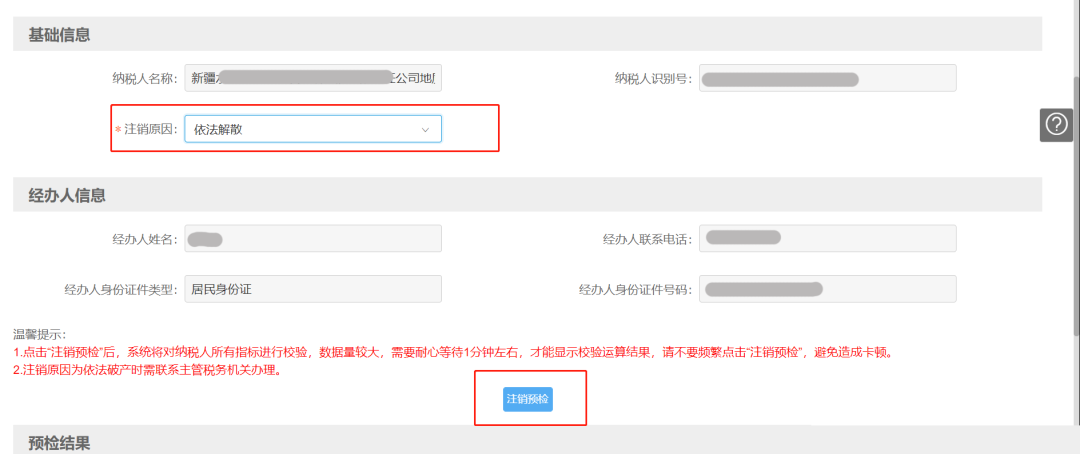
Task: Click the 依法解散 text in the combo box
Action: (x=217, y=129)
